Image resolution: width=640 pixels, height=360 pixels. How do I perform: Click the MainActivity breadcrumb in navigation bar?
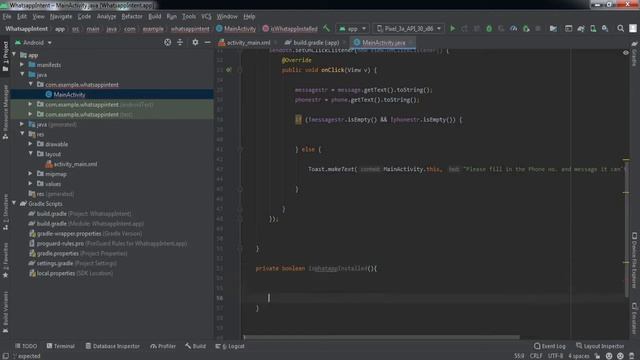[x=236, y=29]
